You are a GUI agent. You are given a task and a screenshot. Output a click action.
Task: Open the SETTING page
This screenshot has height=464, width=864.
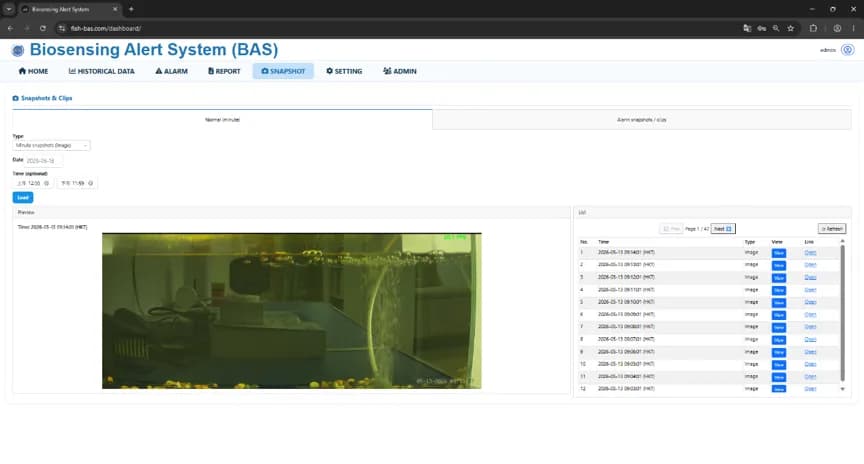tap(344, 71)
